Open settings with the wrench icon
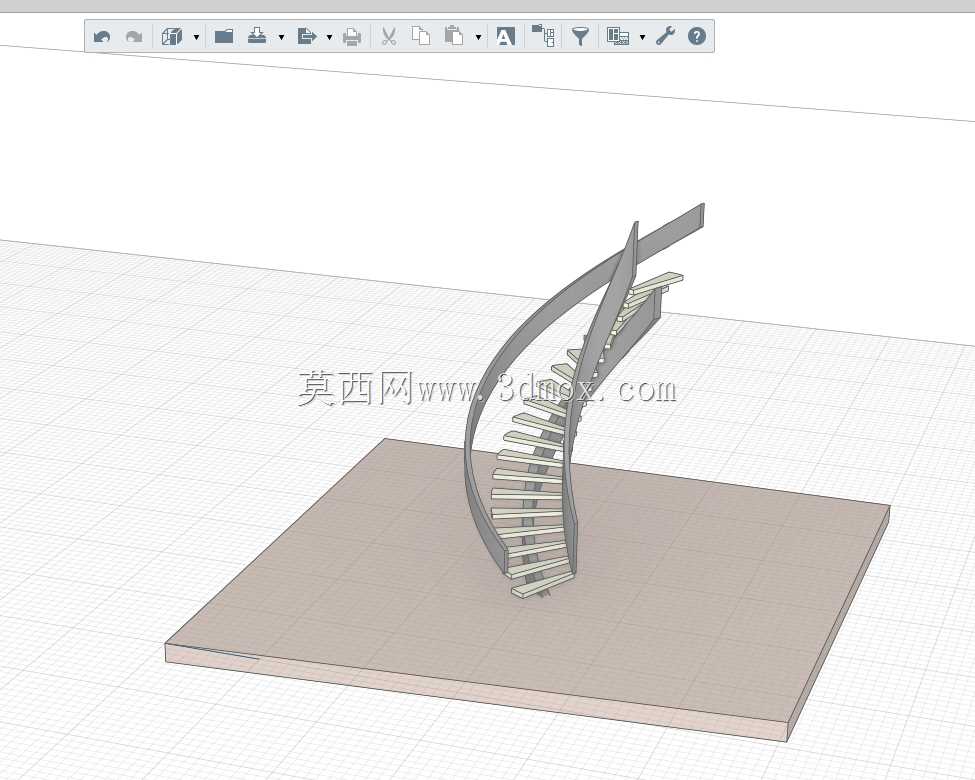975x780 pixels. click(x=665, y=36)
